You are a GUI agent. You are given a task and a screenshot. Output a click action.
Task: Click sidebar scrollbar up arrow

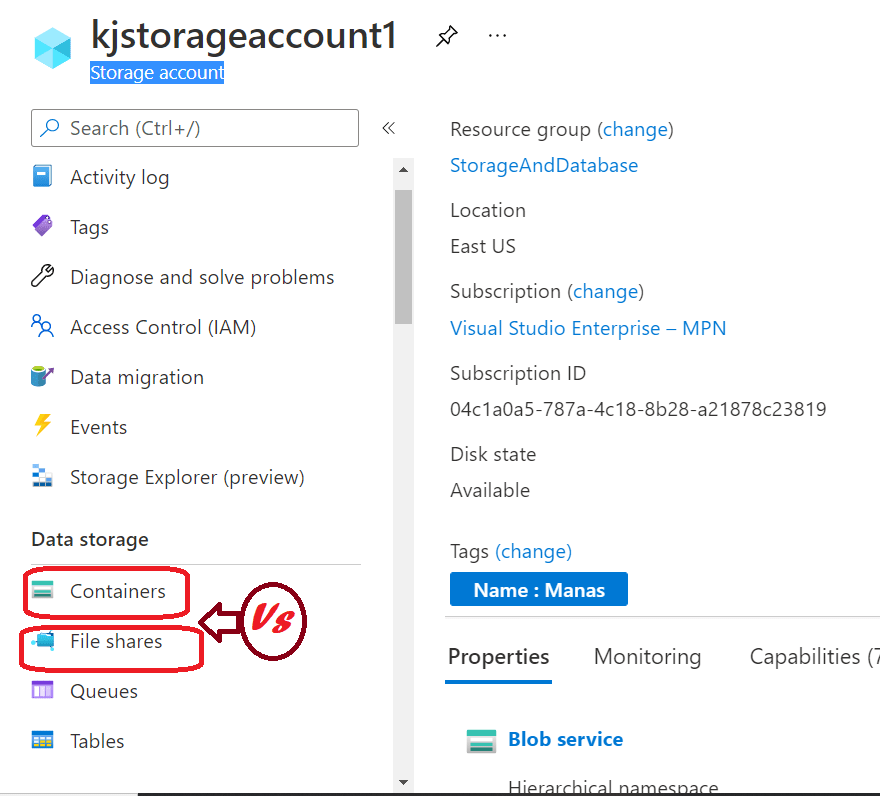403,170
